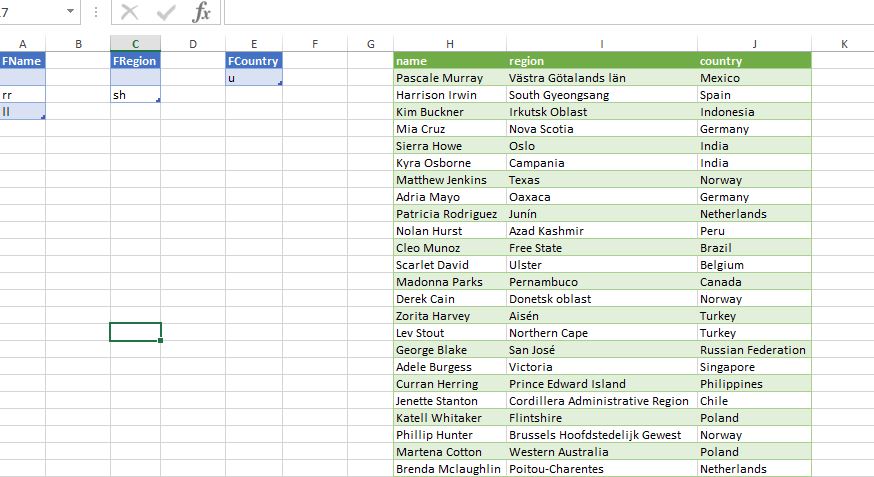Viewport: 874px width, 477px height.
Task: Select column C header
Action: (x=135, y=44)
